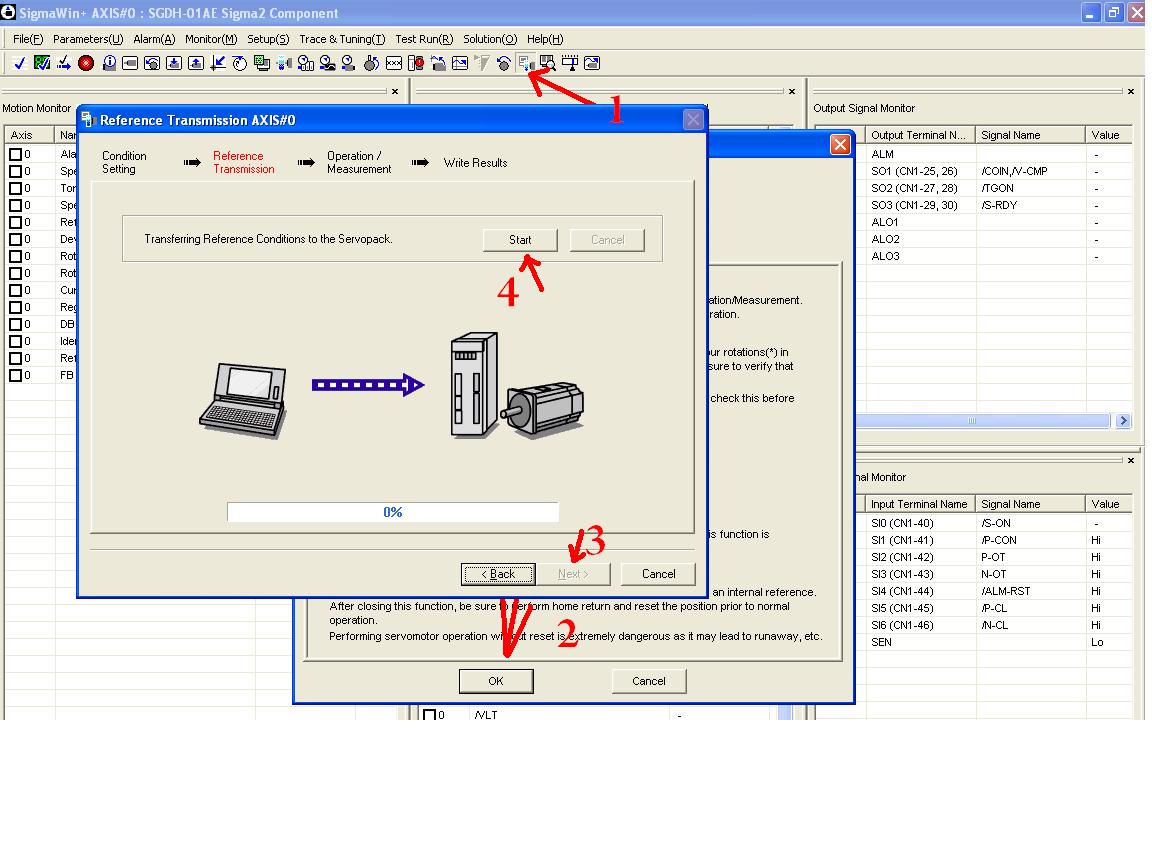Click the 'Condition Setting' wizard step label

click(124, 162)
